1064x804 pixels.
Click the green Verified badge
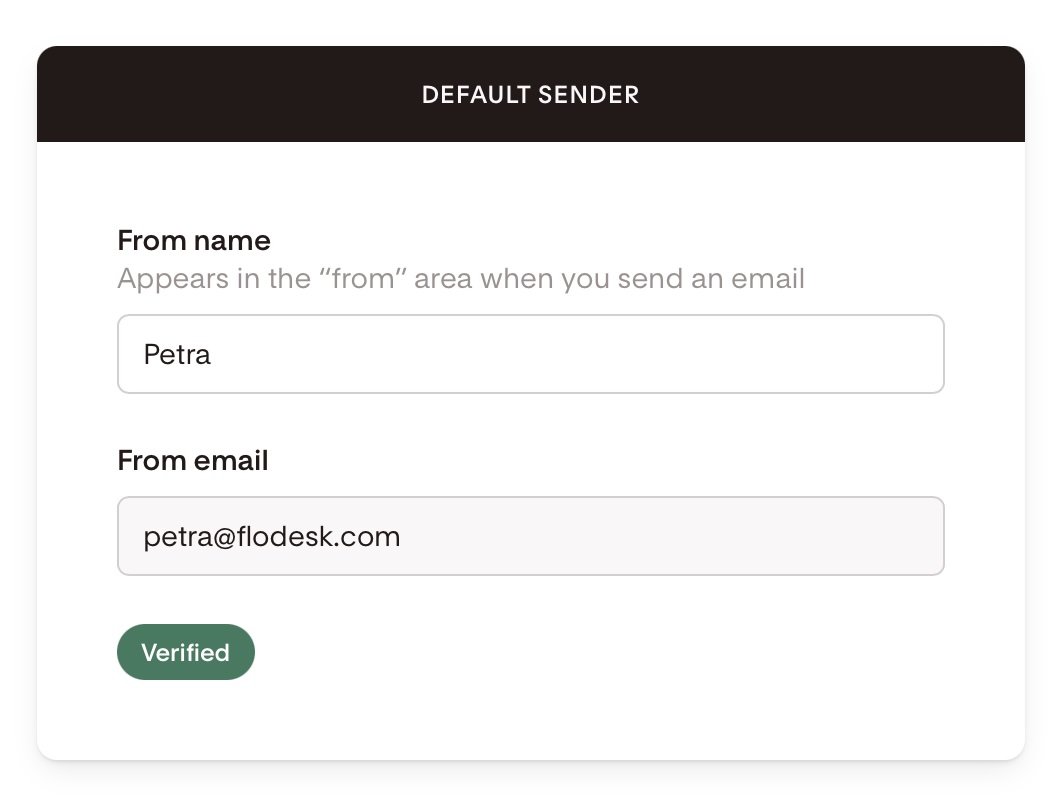(x=186, y=652)
